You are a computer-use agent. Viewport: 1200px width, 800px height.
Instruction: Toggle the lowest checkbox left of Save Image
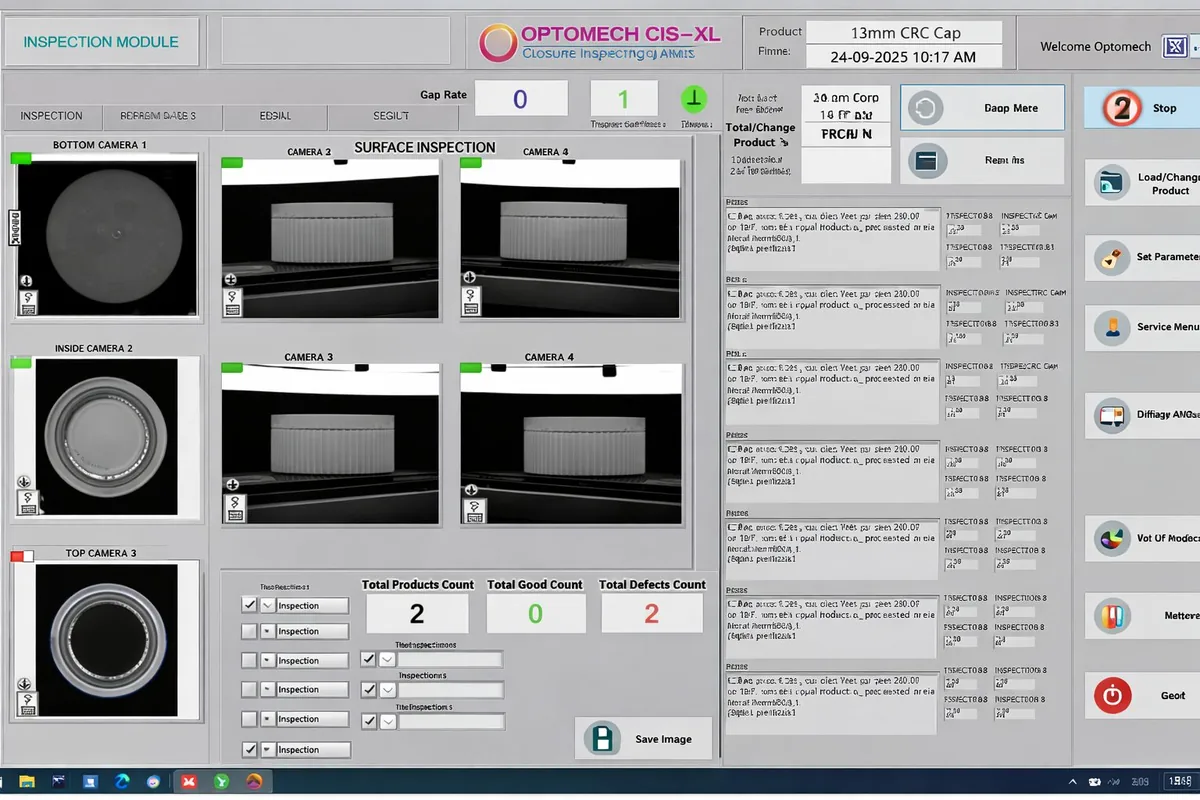[x=368, y=720]
